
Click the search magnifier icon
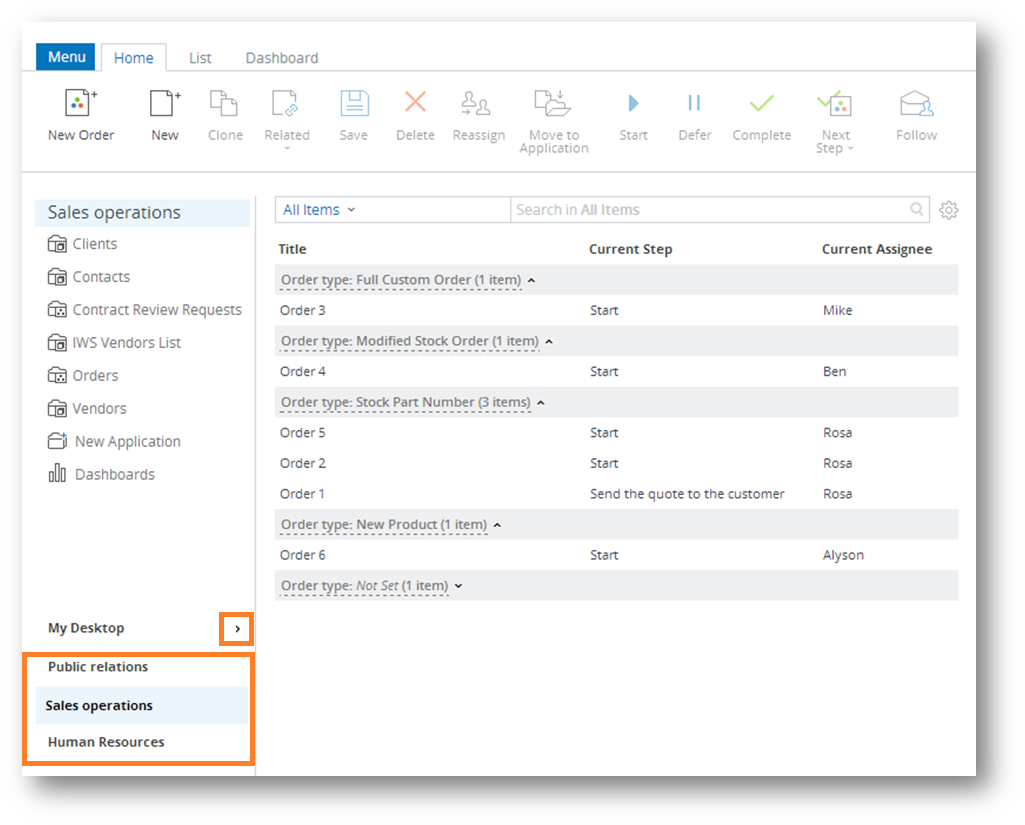(x=916, y=210)
